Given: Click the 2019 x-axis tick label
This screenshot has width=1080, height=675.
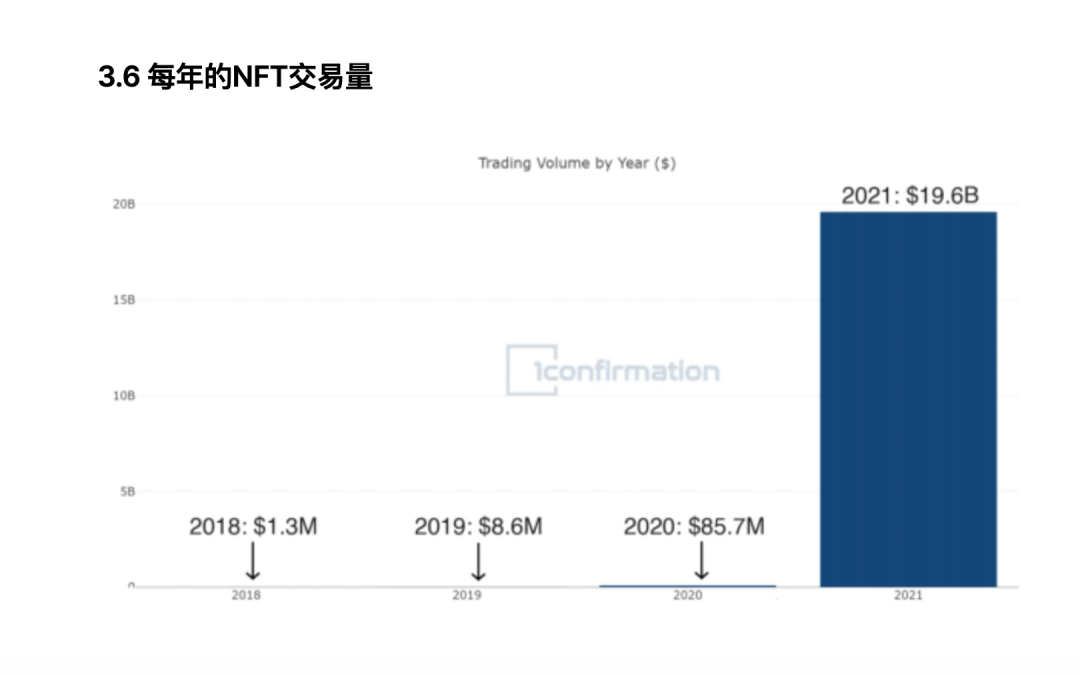Looking at the screenshot, I should [466, 595].
